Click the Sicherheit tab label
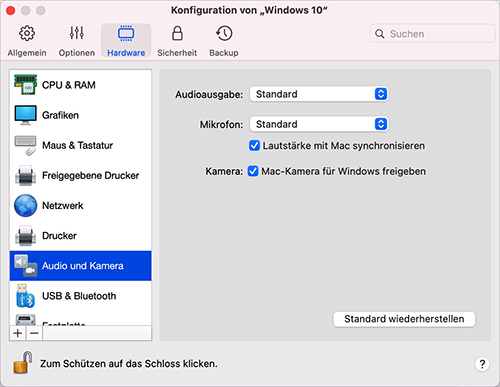 (177, 53)
